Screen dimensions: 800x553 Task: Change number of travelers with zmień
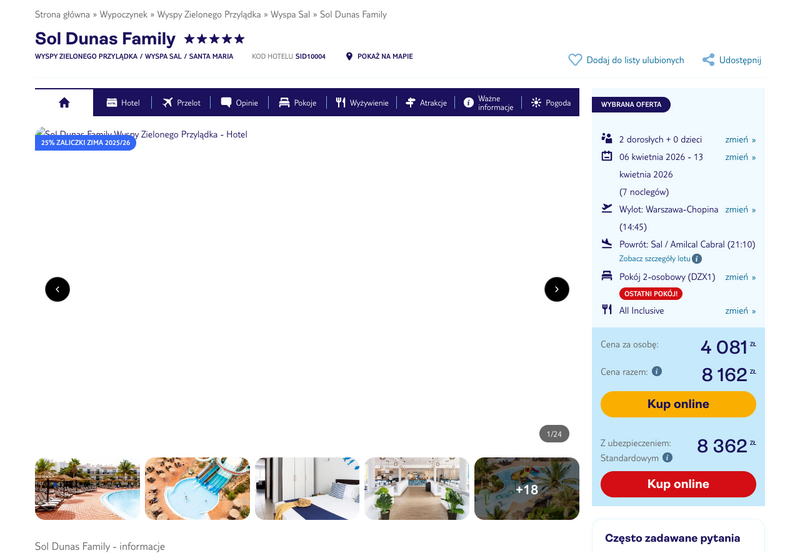coord(740,139)
